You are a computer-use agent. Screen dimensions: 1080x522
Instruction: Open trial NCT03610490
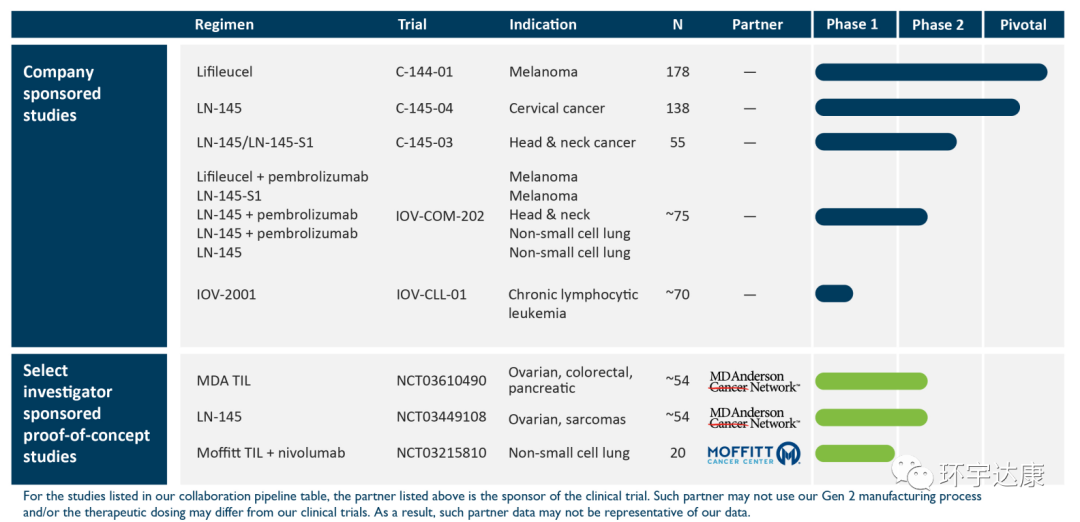[441, 381]
